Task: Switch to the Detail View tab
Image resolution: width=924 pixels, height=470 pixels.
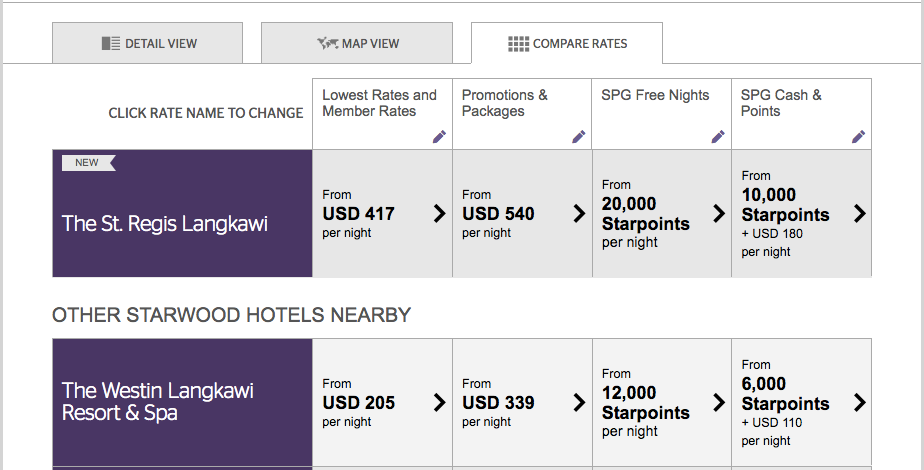Action: (x=148, y=44)
